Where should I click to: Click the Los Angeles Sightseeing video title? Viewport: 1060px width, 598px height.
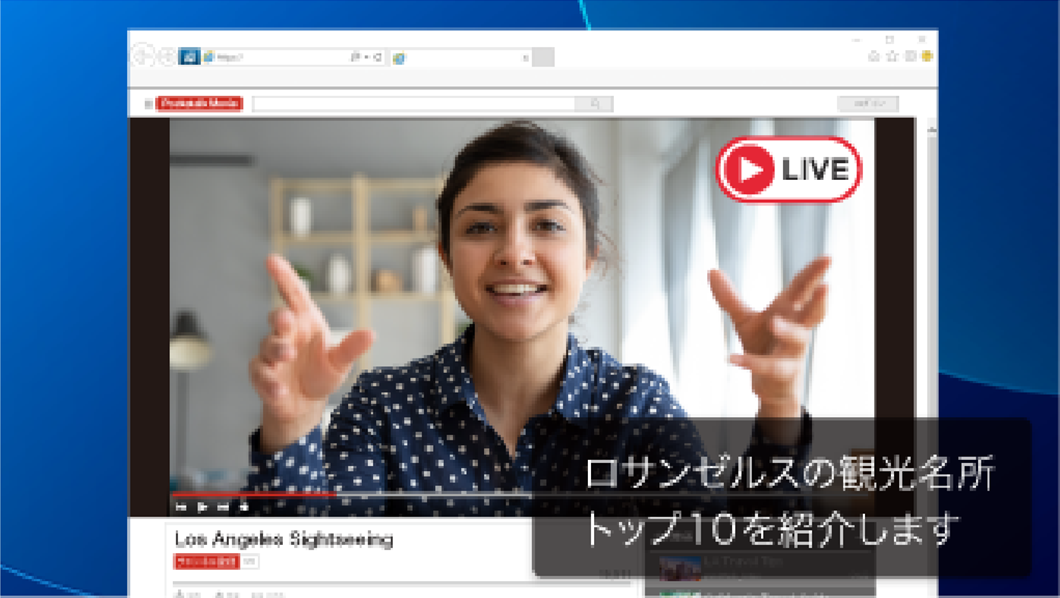click(x=284, y=539)
